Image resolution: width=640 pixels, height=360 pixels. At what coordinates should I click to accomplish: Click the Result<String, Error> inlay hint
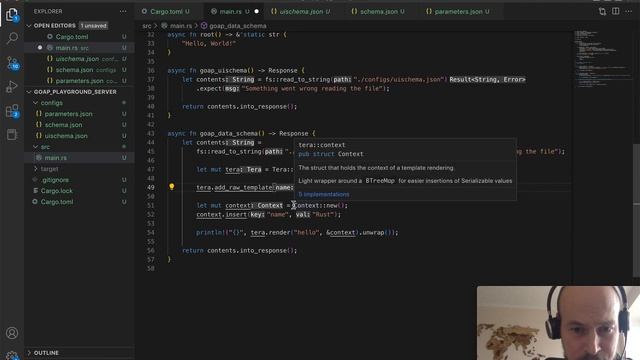(487, 80)
